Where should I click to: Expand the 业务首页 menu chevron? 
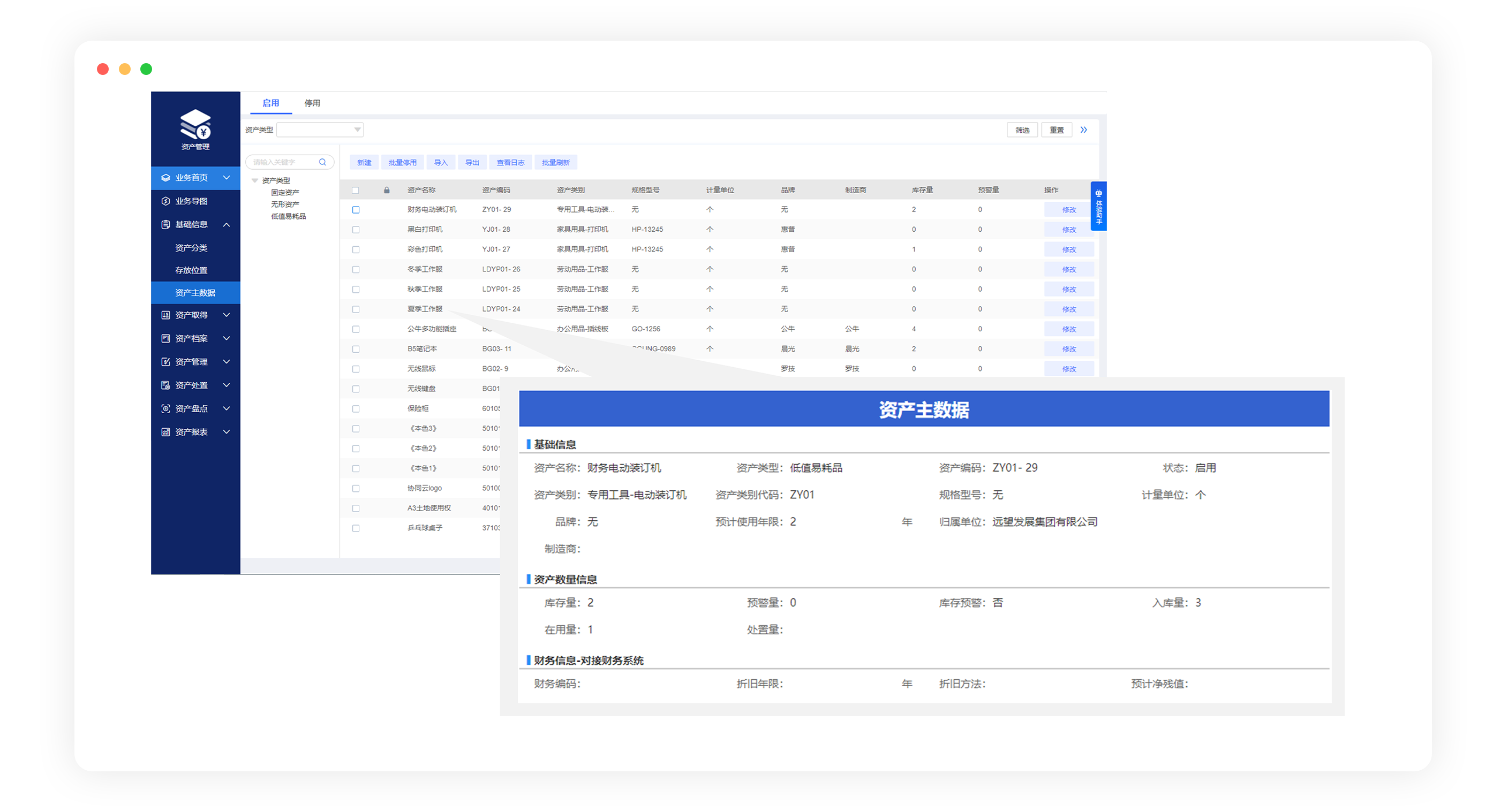click(x=227, y=178)
